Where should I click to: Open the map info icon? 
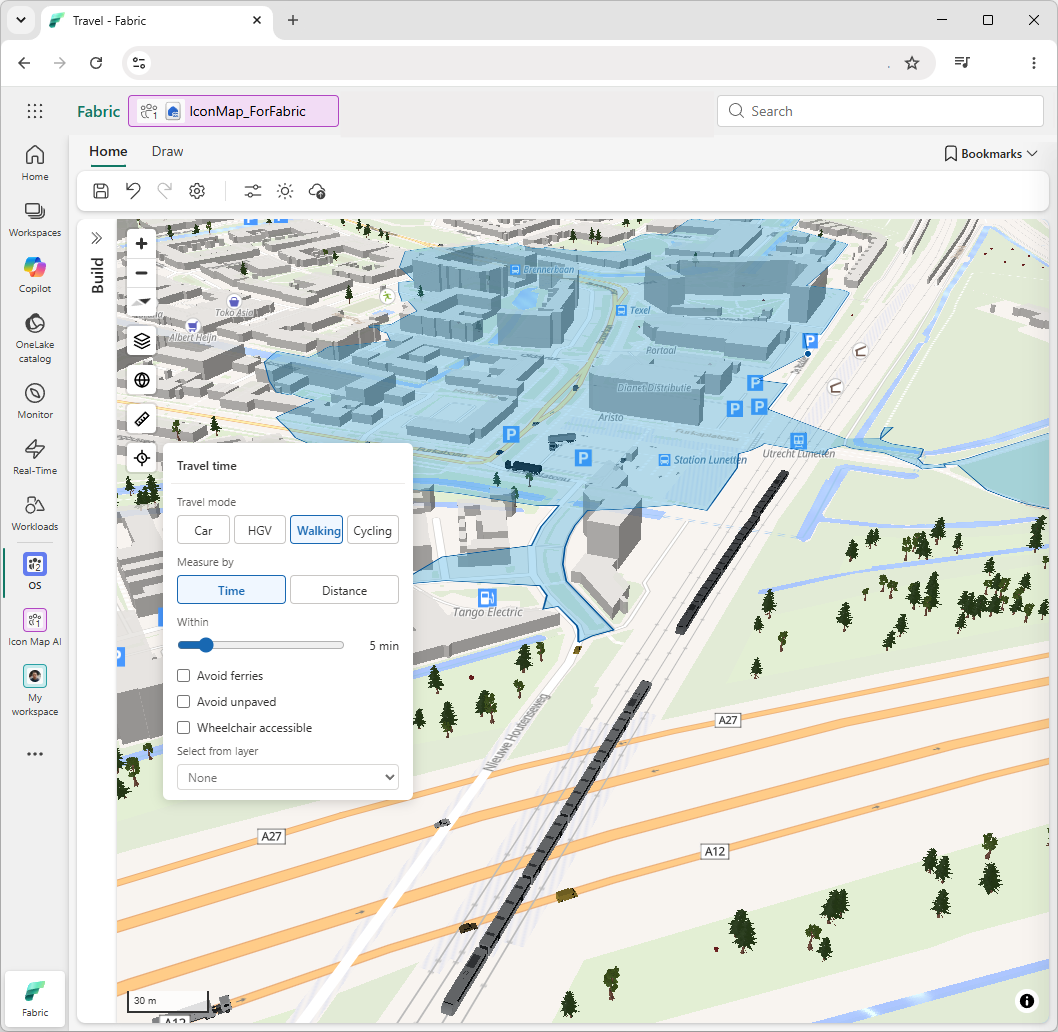pos(1026,1000)
